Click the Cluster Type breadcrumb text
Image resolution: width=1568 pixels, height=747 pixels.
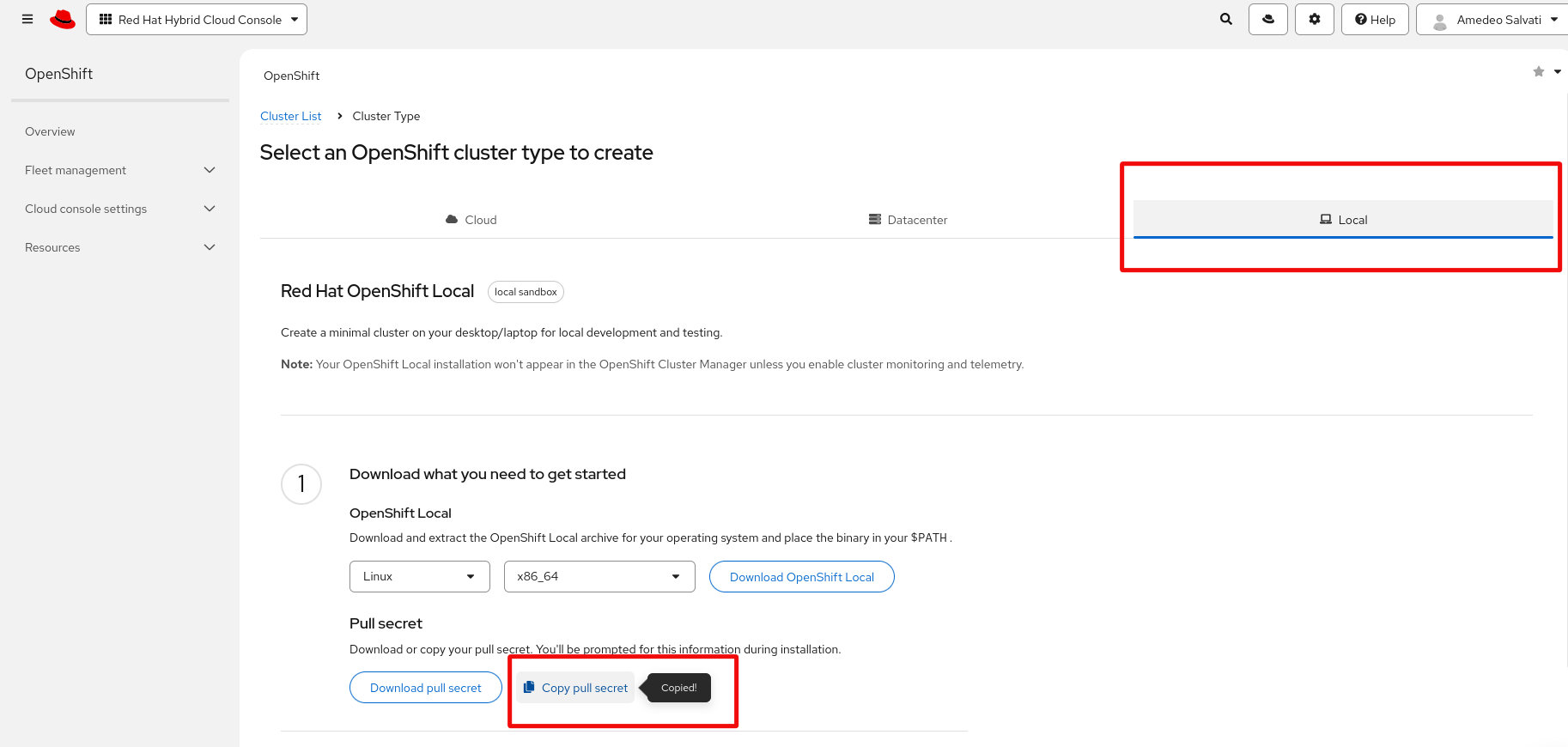coord(386,116)
